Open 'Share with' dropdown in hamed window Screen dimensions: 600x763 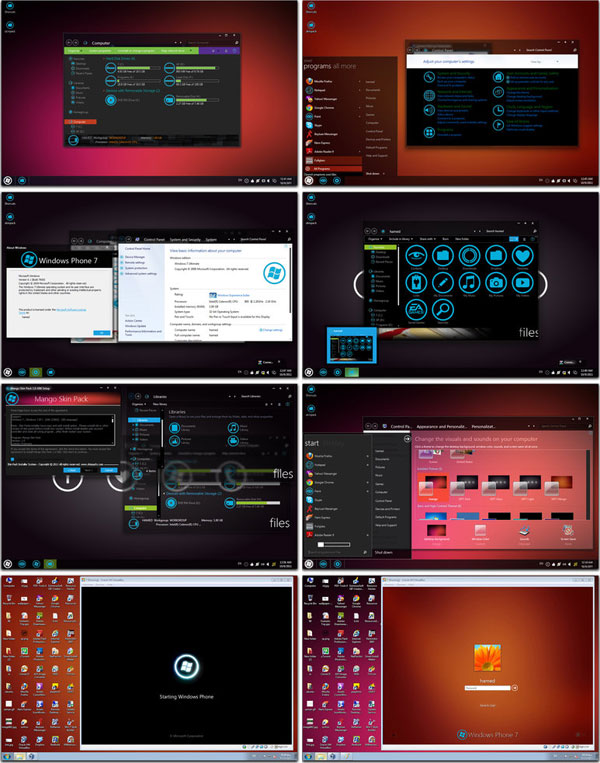tap(428, 239)
